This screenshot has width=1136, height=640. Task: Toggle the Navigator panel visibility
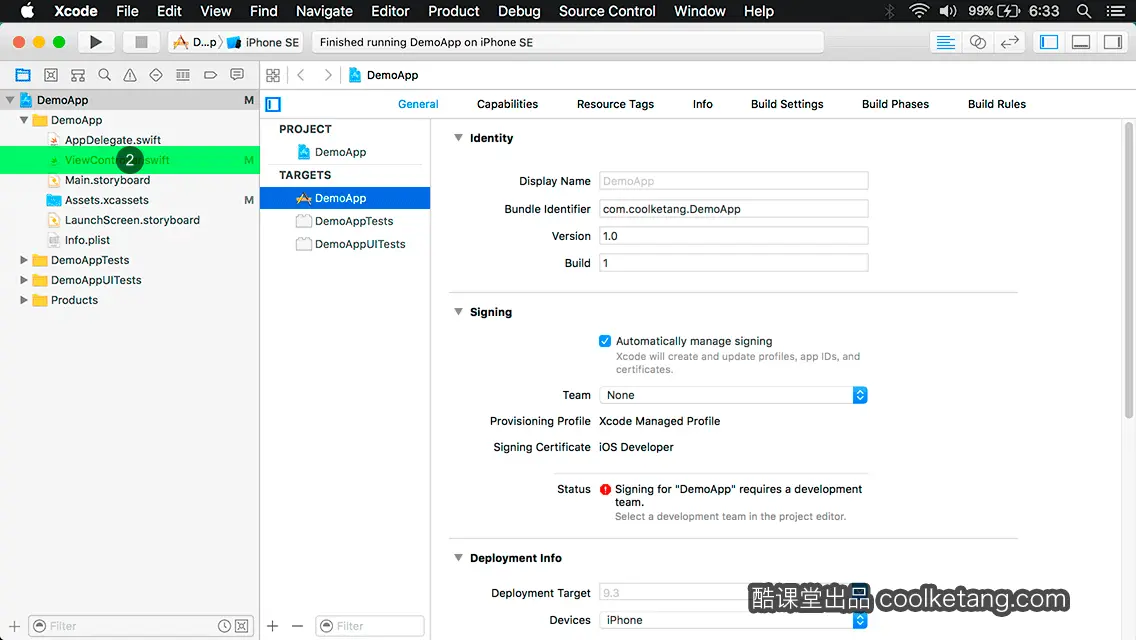[x=1049, y=42]
